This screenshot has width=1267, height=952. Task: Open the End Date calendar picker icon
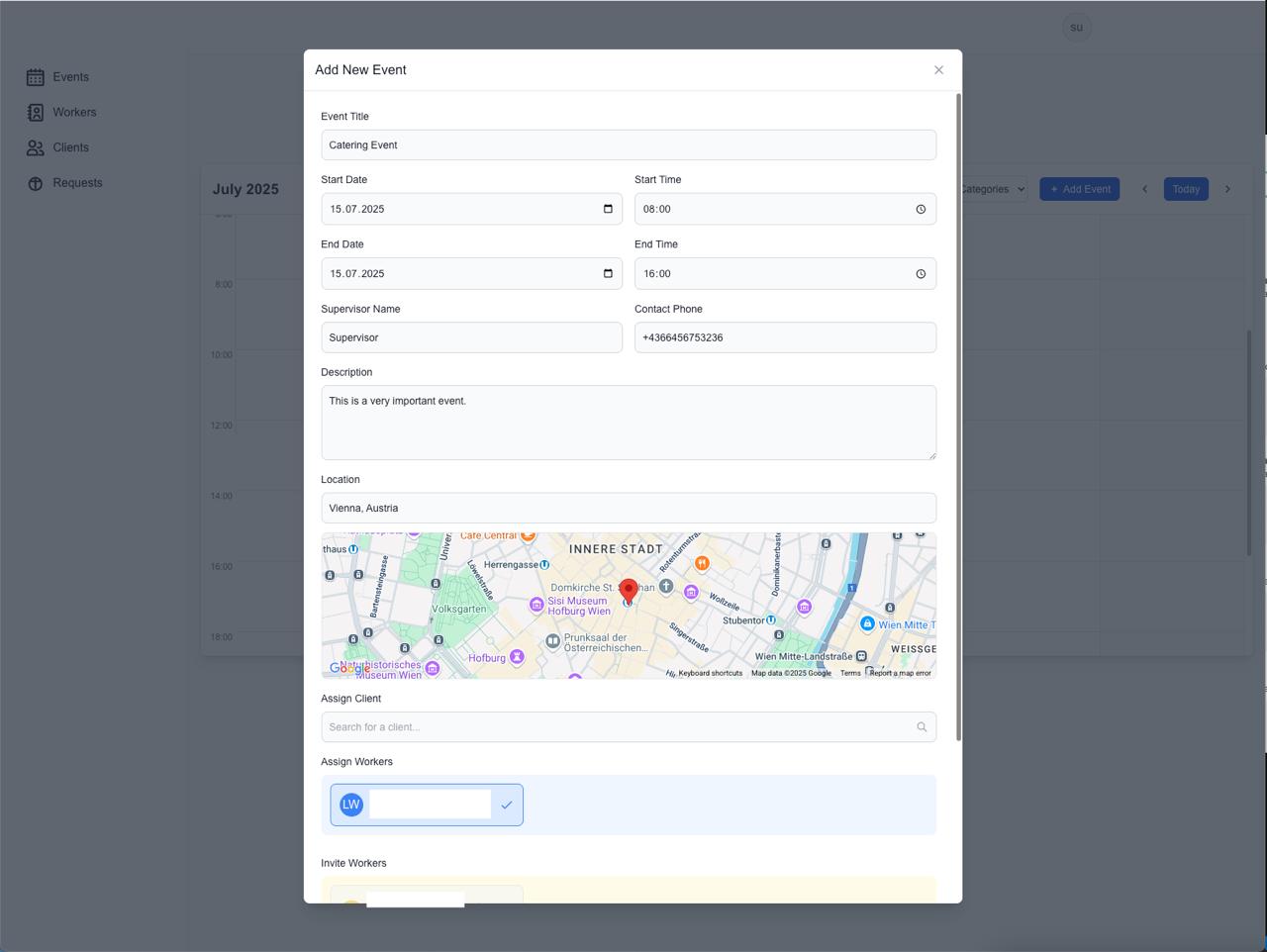click(x=608, y=274)
